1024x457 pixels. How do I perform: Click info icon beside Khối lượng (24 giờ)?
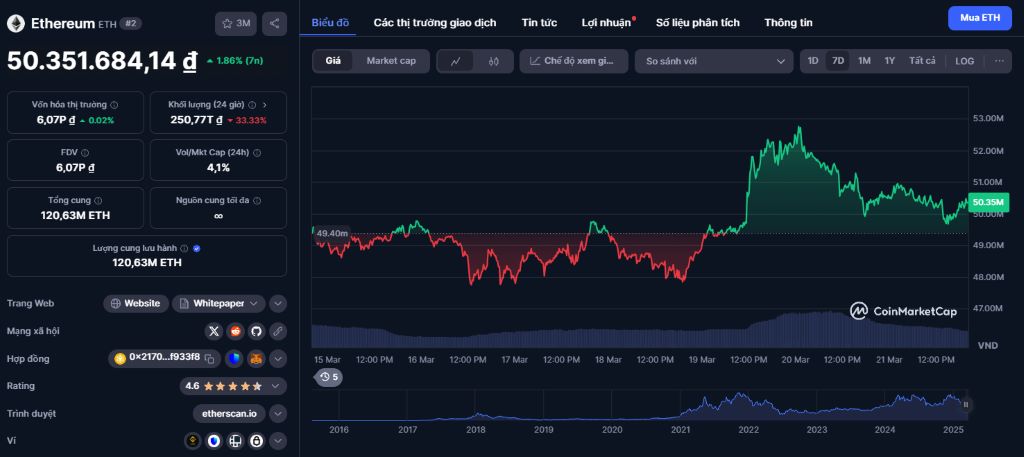click(x=252, y=104)
